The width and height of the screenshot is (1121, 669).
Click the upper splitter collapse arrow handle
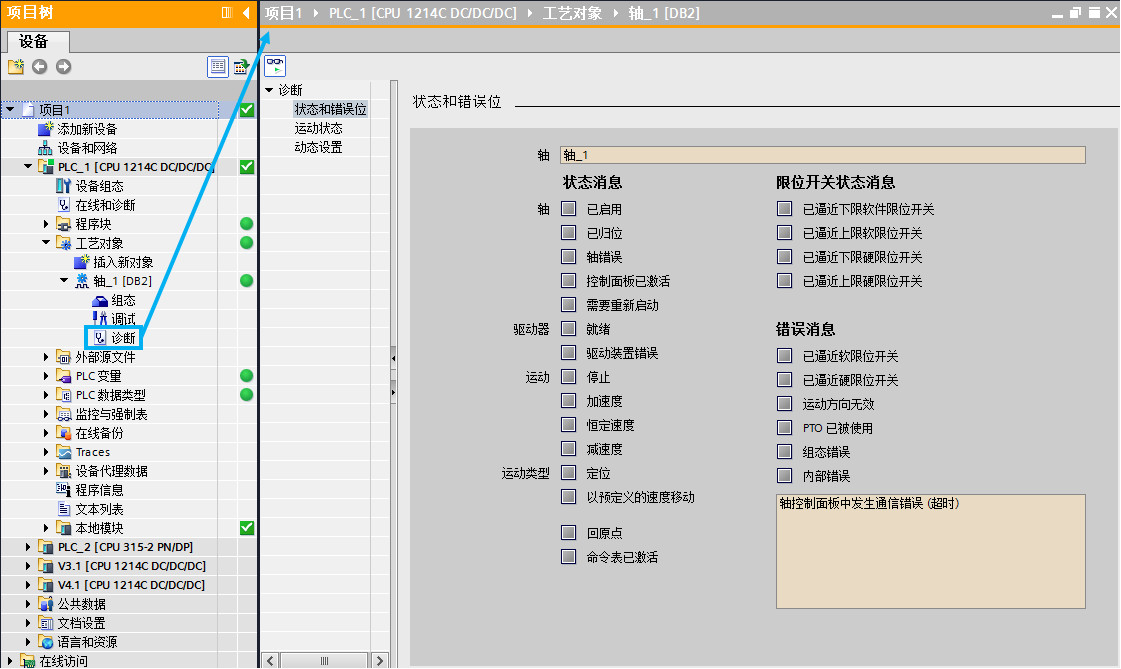point(393,358)
